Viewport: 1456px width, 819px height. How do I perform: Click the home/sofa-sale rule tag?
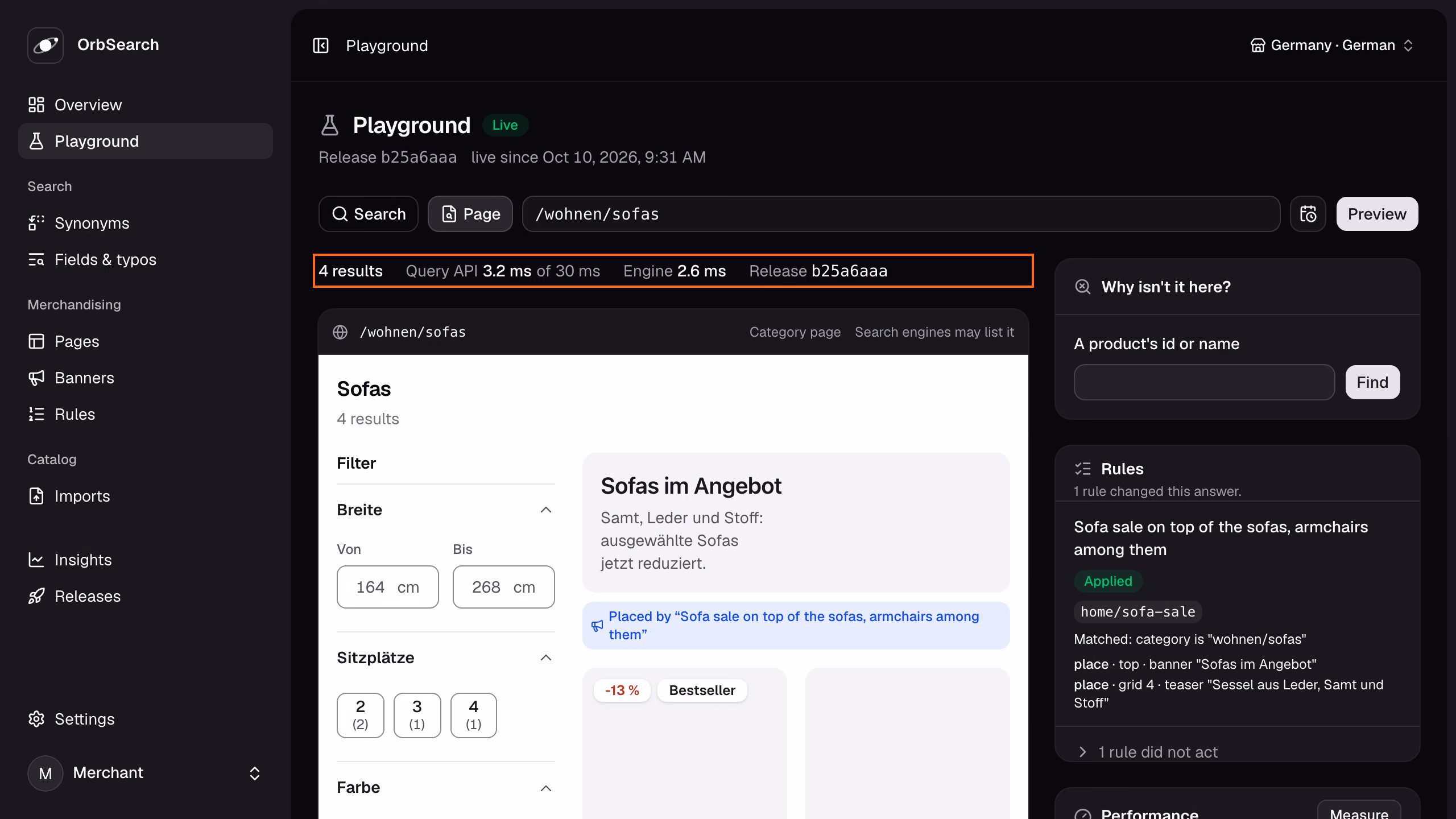click(x=1137, y=612)
